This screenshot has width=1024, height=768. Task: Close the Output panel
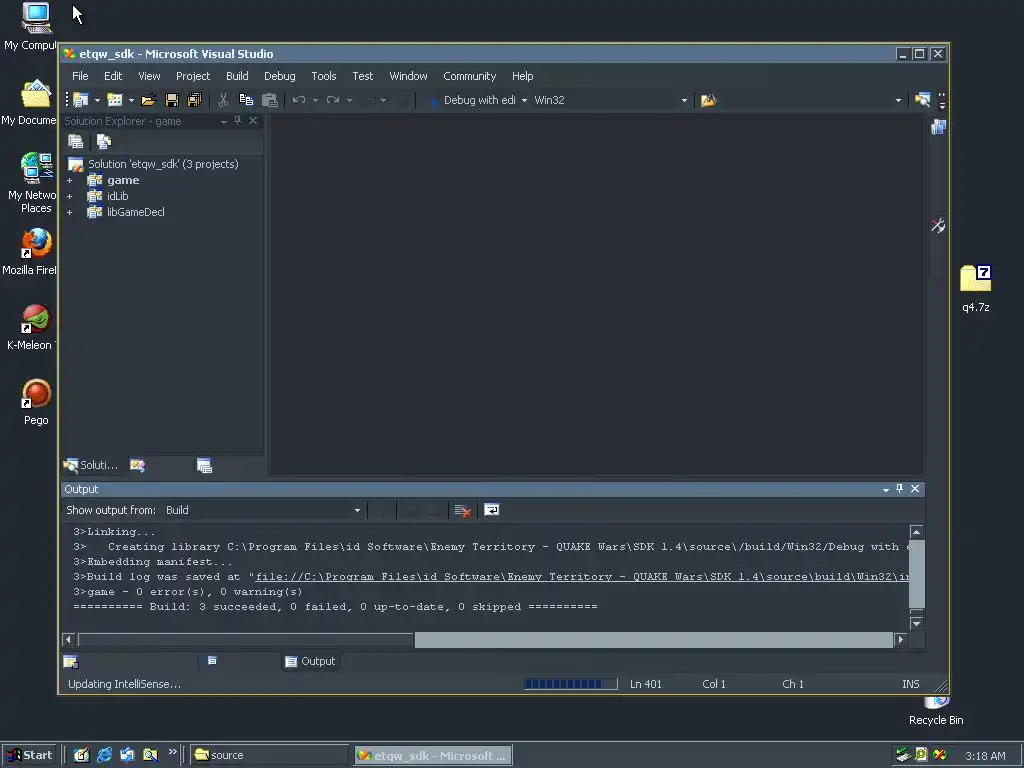point(915,488)
